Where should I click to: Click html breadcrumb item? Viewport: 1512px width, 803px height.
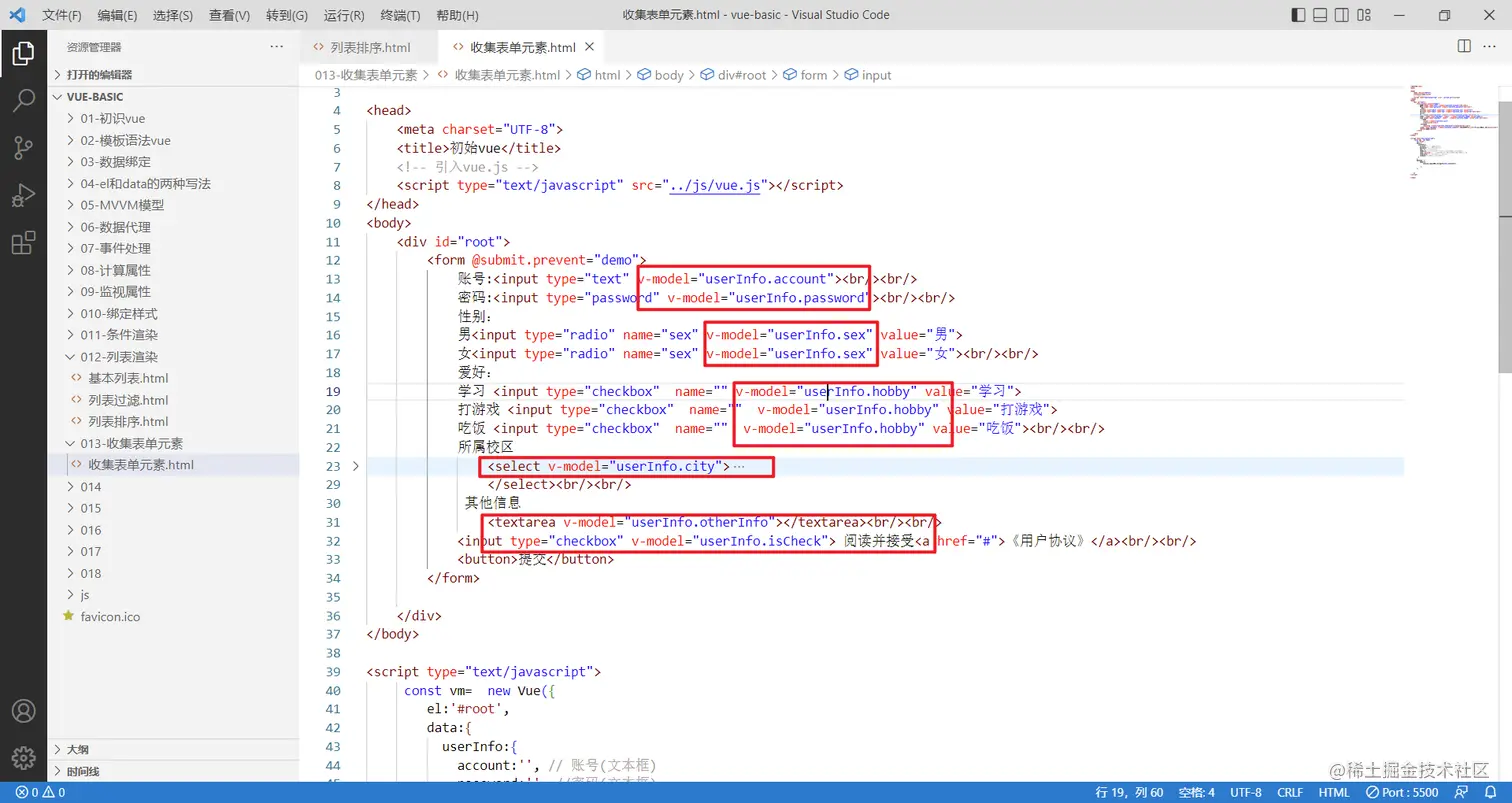point(607,75)
